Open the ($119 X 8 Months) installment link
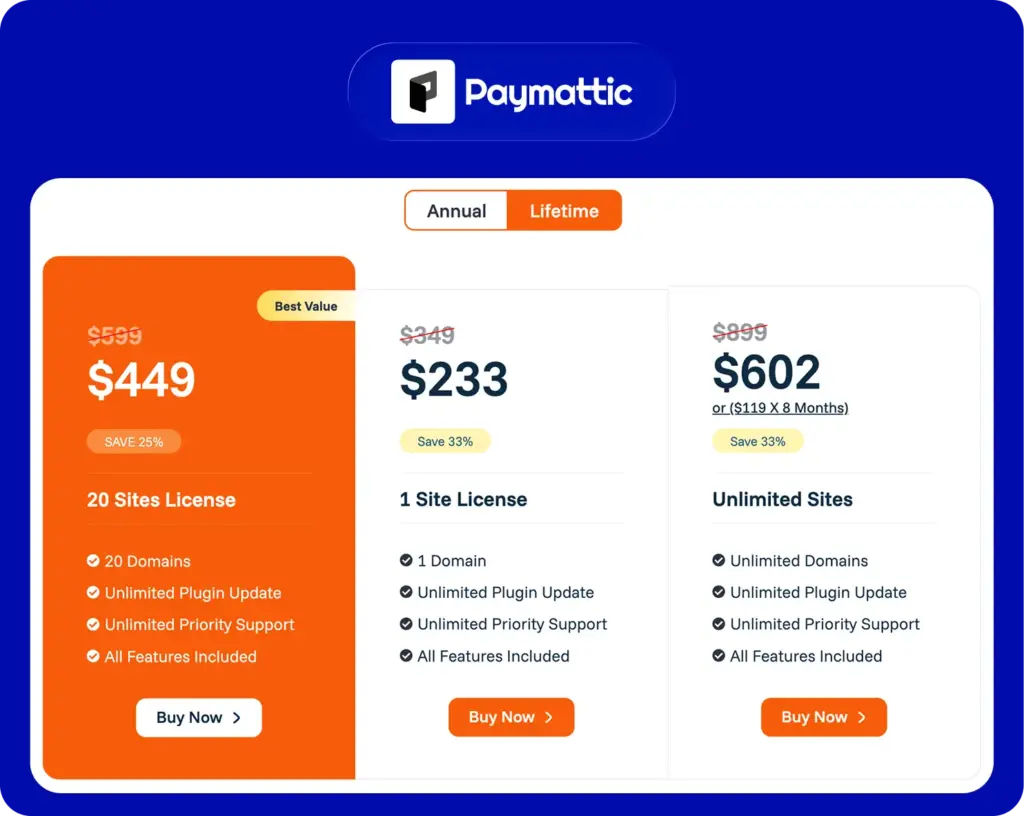Screen dimensions: 1024x816 [x=780, y=408]
